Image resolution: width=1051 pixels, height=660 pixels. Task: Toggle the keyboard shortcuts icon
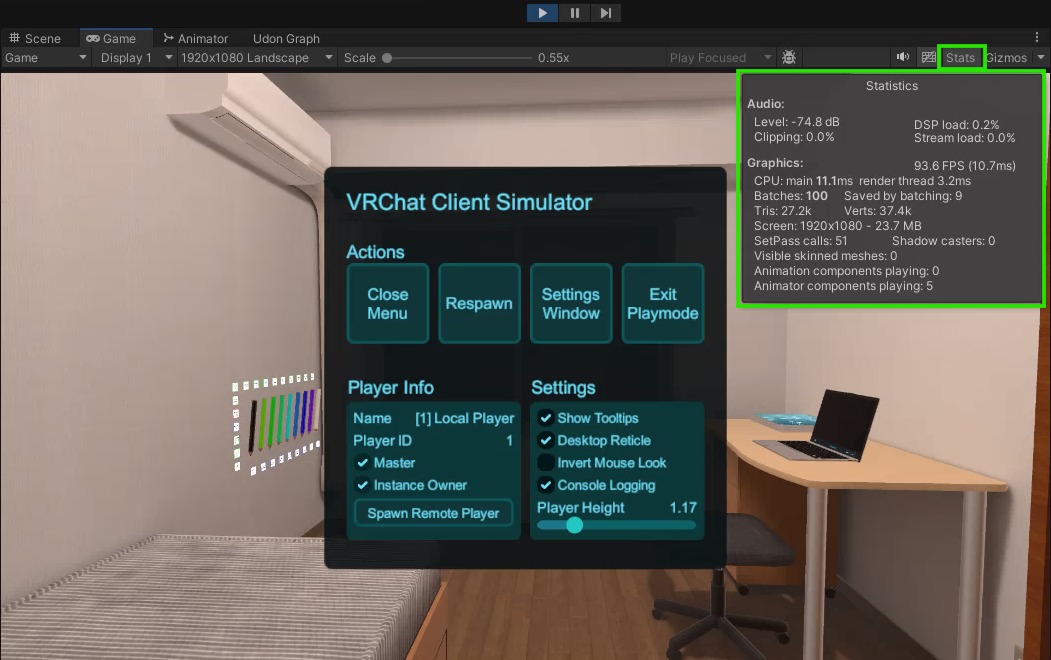pos(928,57)
